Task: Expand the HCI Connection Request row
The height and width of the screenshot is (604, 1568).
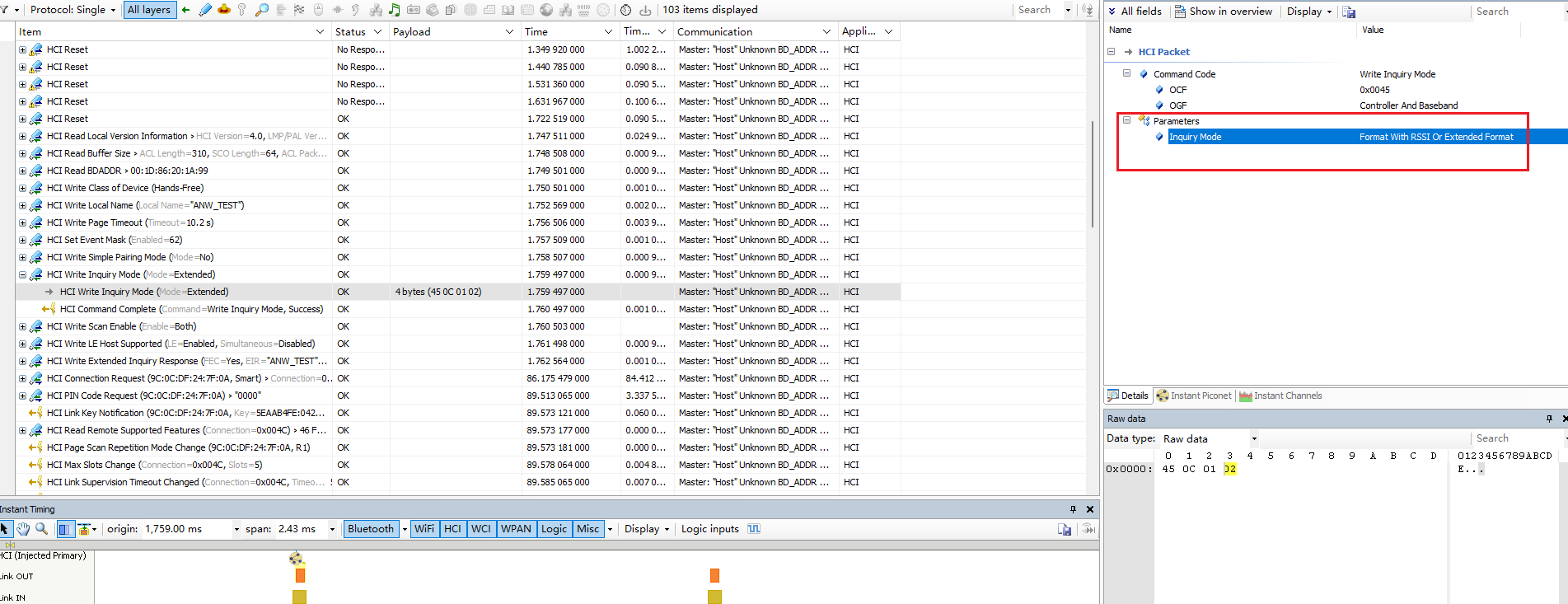Action: 22,379
